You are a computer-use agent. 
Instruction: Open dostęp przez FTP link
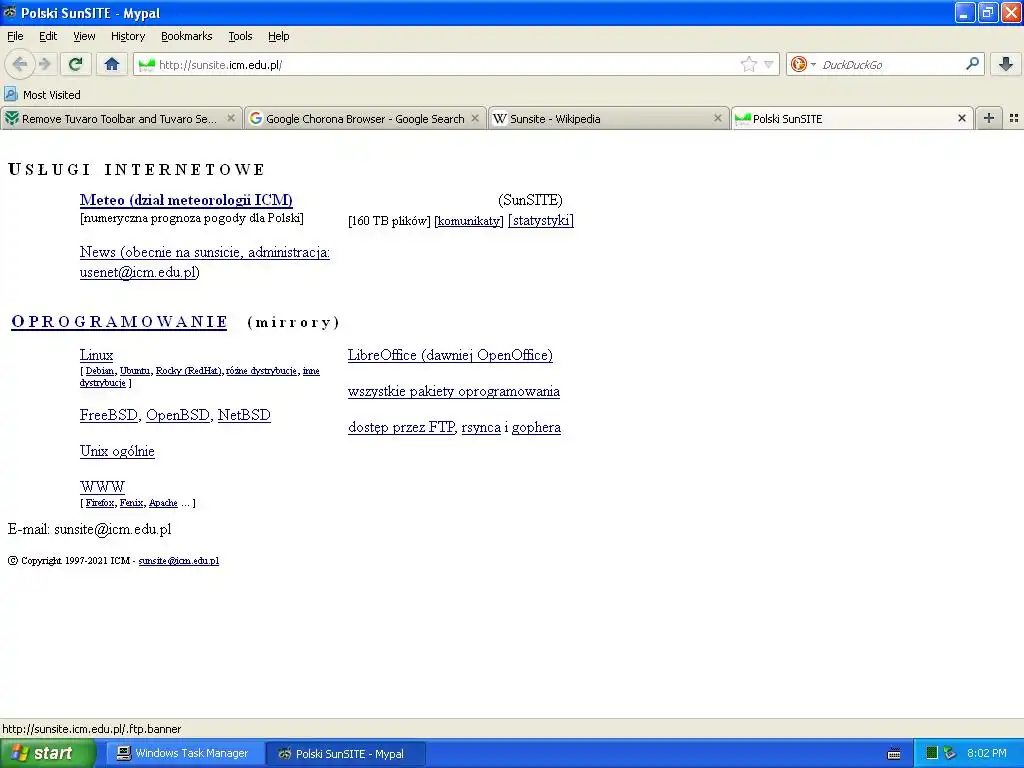[x=401, y=427]
